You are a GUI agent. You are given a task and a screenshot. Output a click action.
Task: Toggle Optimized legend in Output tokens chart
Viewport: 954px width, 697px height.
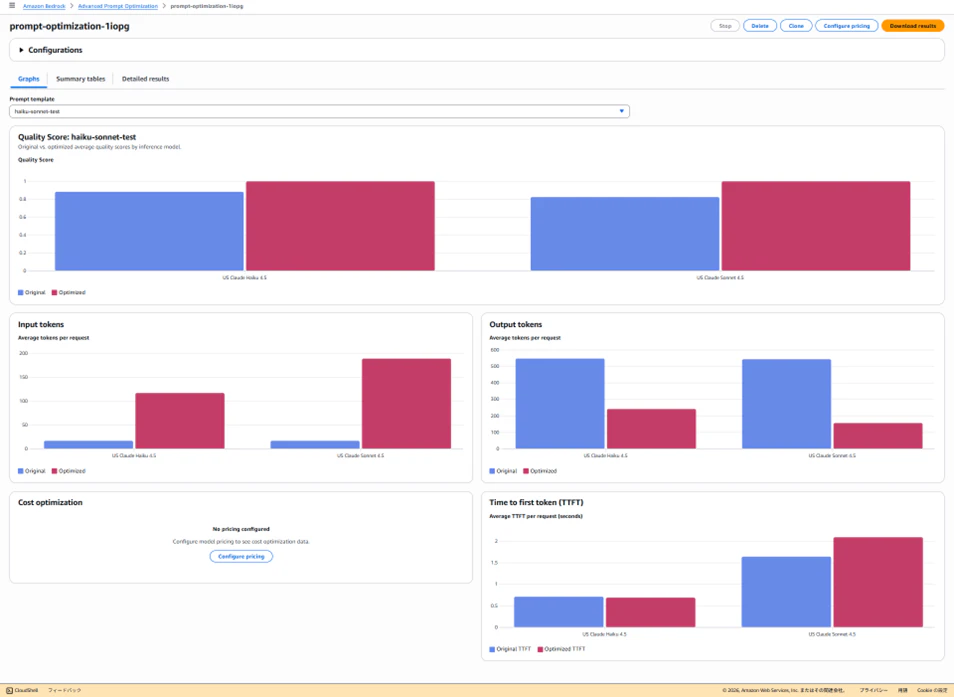[540, 471]
